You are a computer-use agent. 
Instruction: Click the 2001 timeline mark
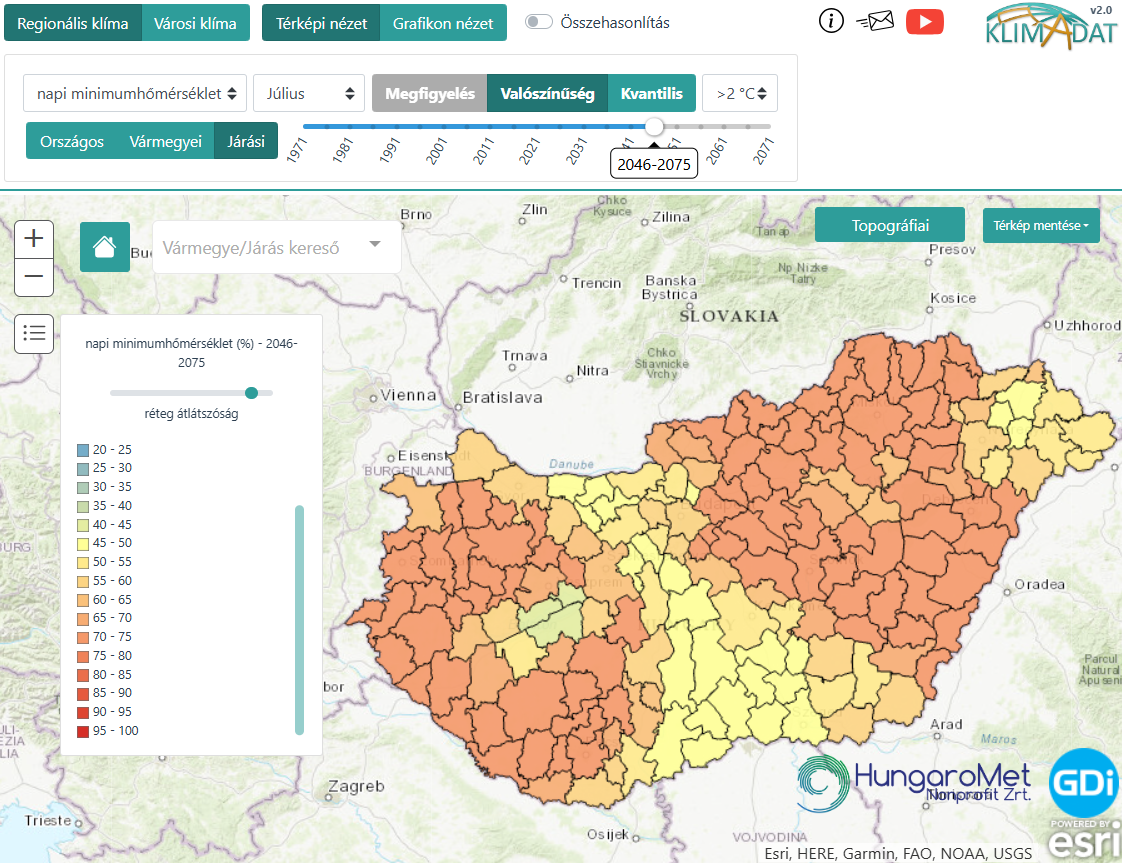[x=436, y=150]
